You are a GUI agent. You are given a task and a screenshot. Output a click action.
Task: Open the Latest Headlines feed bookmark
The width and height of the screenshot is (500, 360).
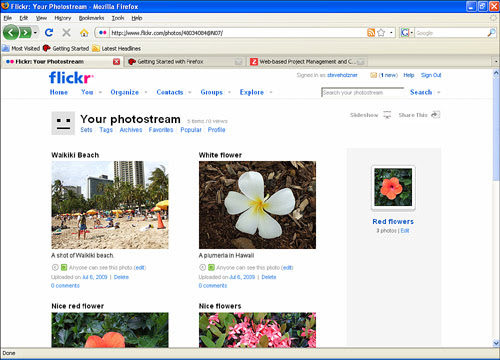point(116,48)
